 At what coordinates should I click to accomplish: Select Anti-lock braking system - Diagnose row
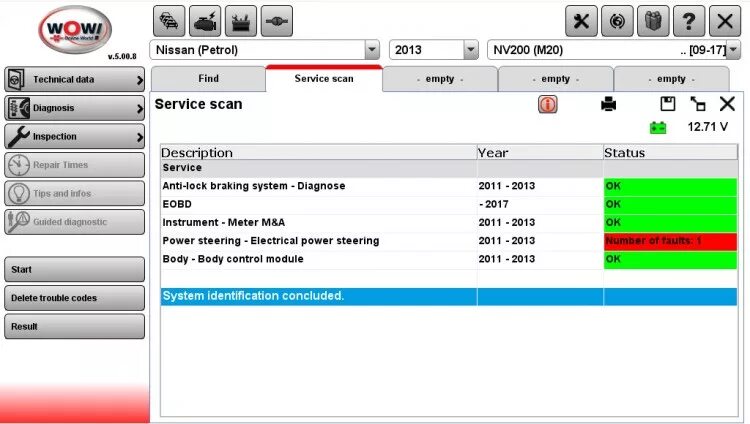(449, 186)
